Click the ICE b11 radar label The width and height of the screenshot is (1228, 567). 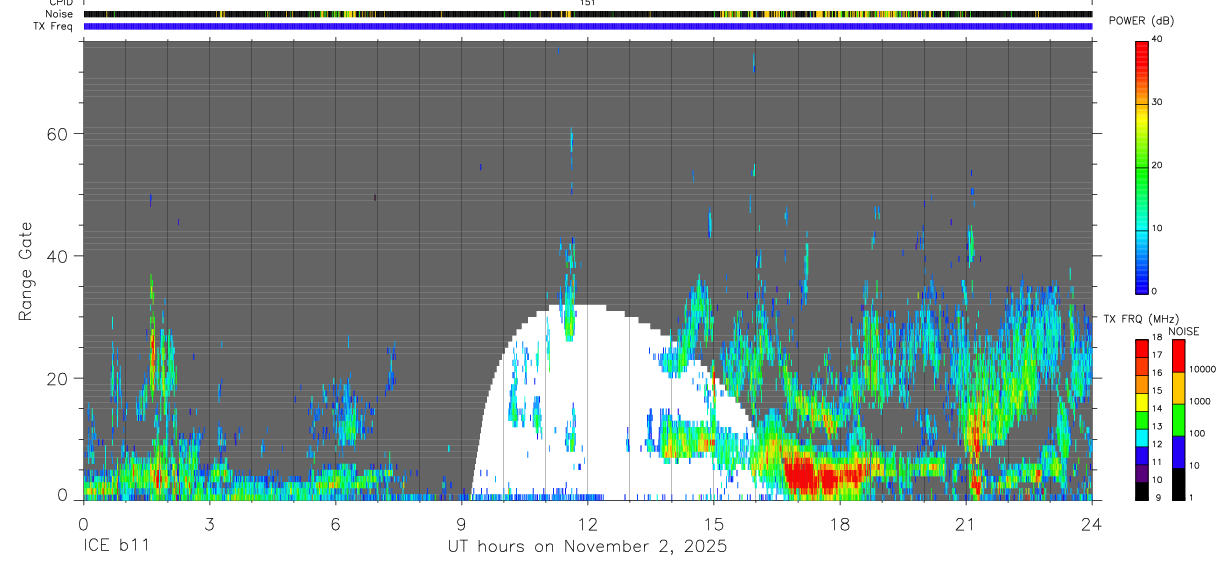click(x=117, y=547)
